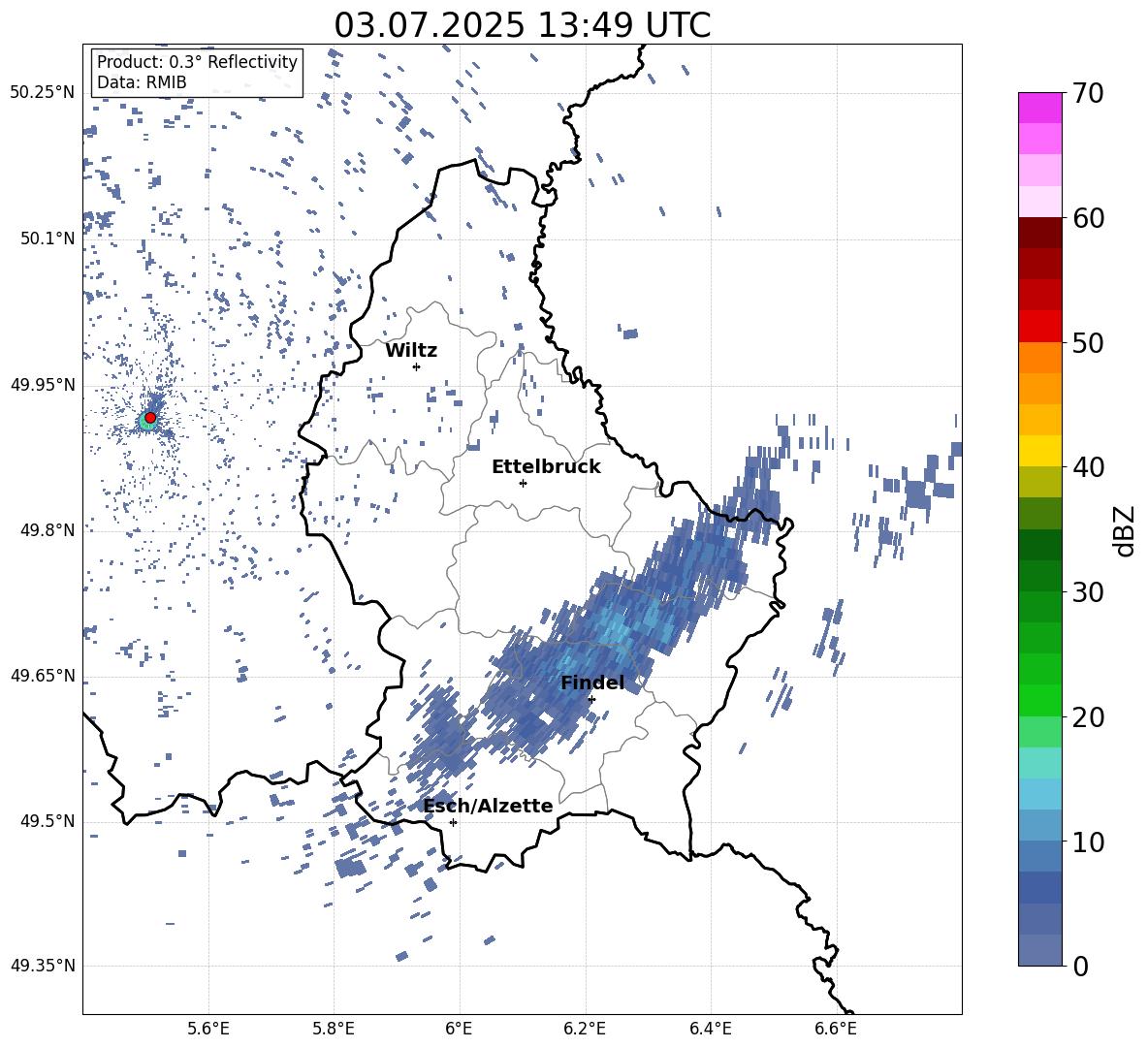Click the 5.8°E longitude label
Viewport: 1148px width, 1048px height.
point(334,1029)
